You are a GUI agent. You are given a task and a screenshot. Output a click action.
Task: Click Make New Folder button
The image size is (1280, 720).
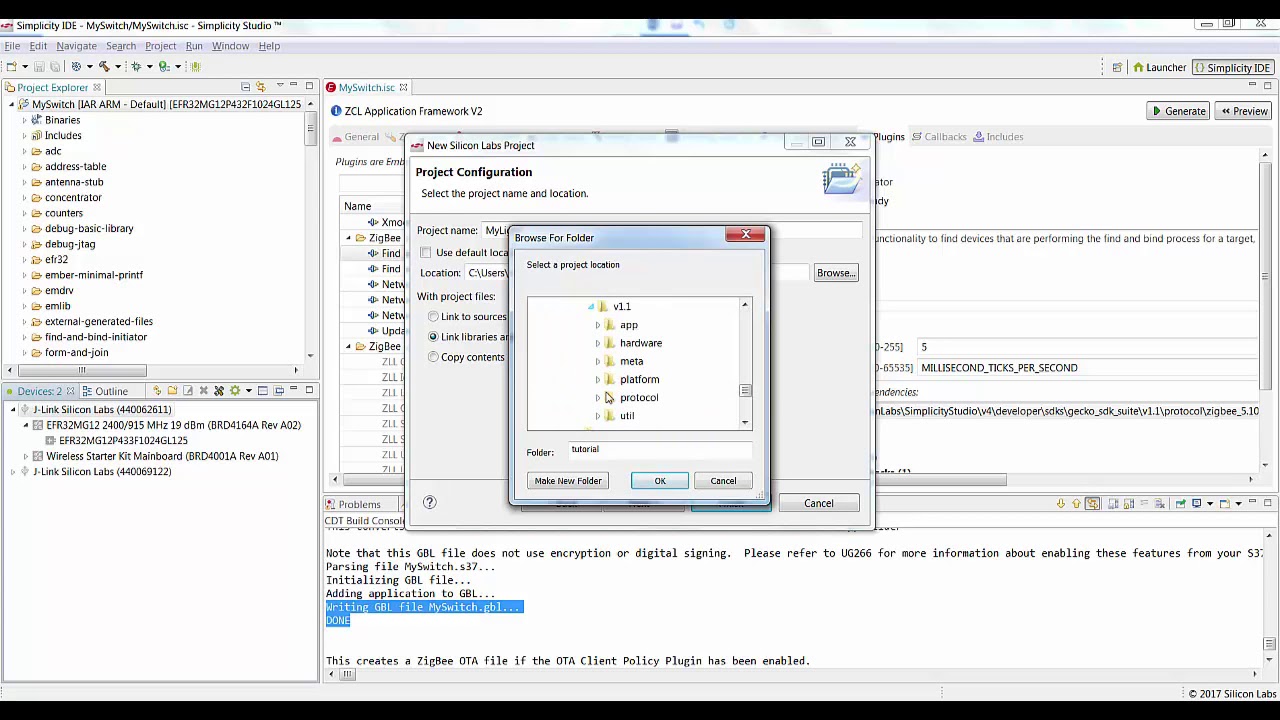[x=568, y=481]
